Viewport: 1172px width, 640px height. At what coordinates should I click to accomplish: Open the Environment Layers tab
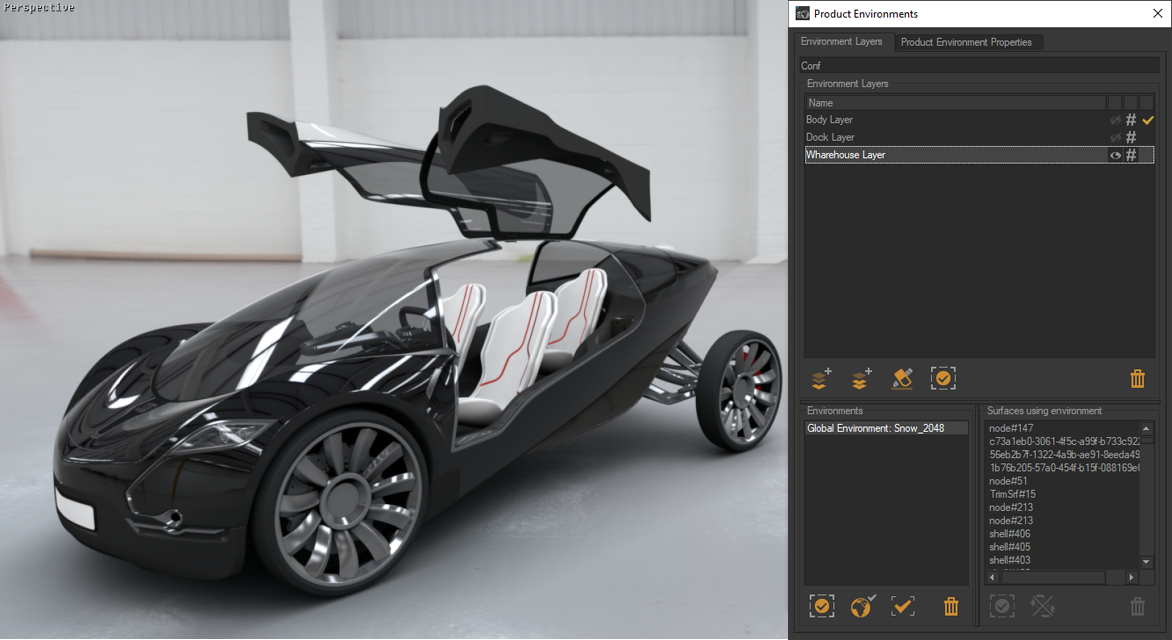tap(841, 42)
